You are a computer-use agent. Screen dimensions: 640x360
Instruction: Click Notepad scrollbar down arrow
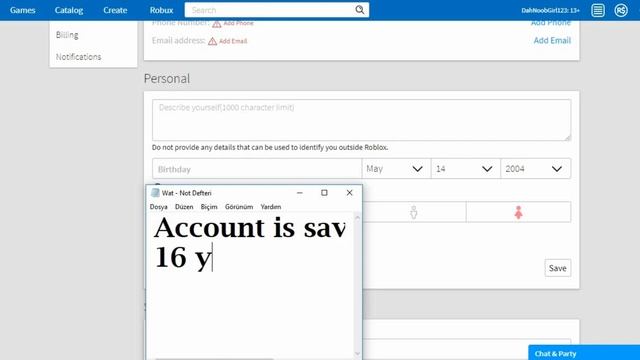click(x=358, y=353)
